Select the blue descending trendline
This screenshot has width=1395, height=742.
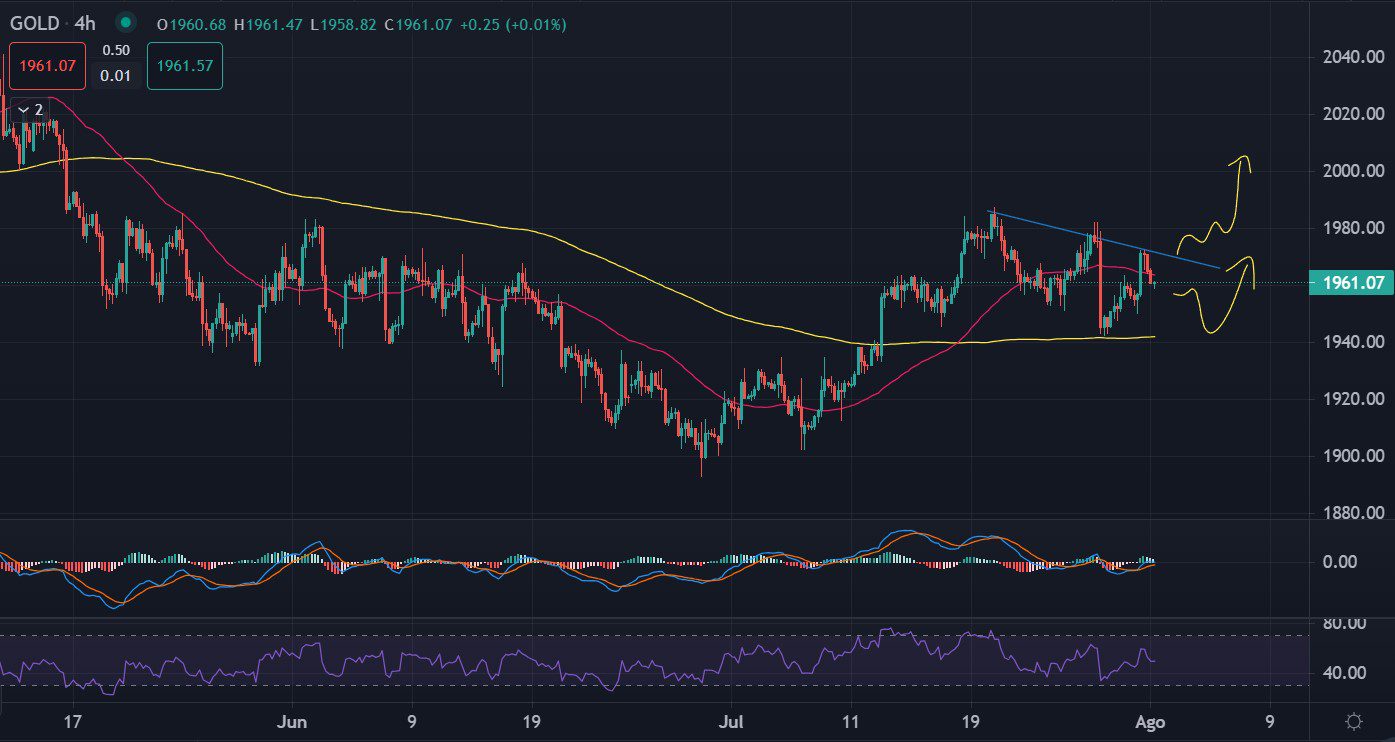(x=1100, y=240)
